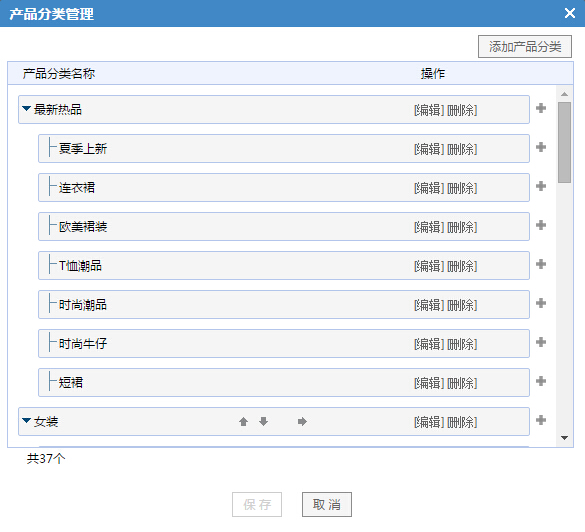This screenshot has width=585, height=532.
Task: Click plus icon beside 时尚牛仔
Action: pyautogui.click(x=541, y=342)
